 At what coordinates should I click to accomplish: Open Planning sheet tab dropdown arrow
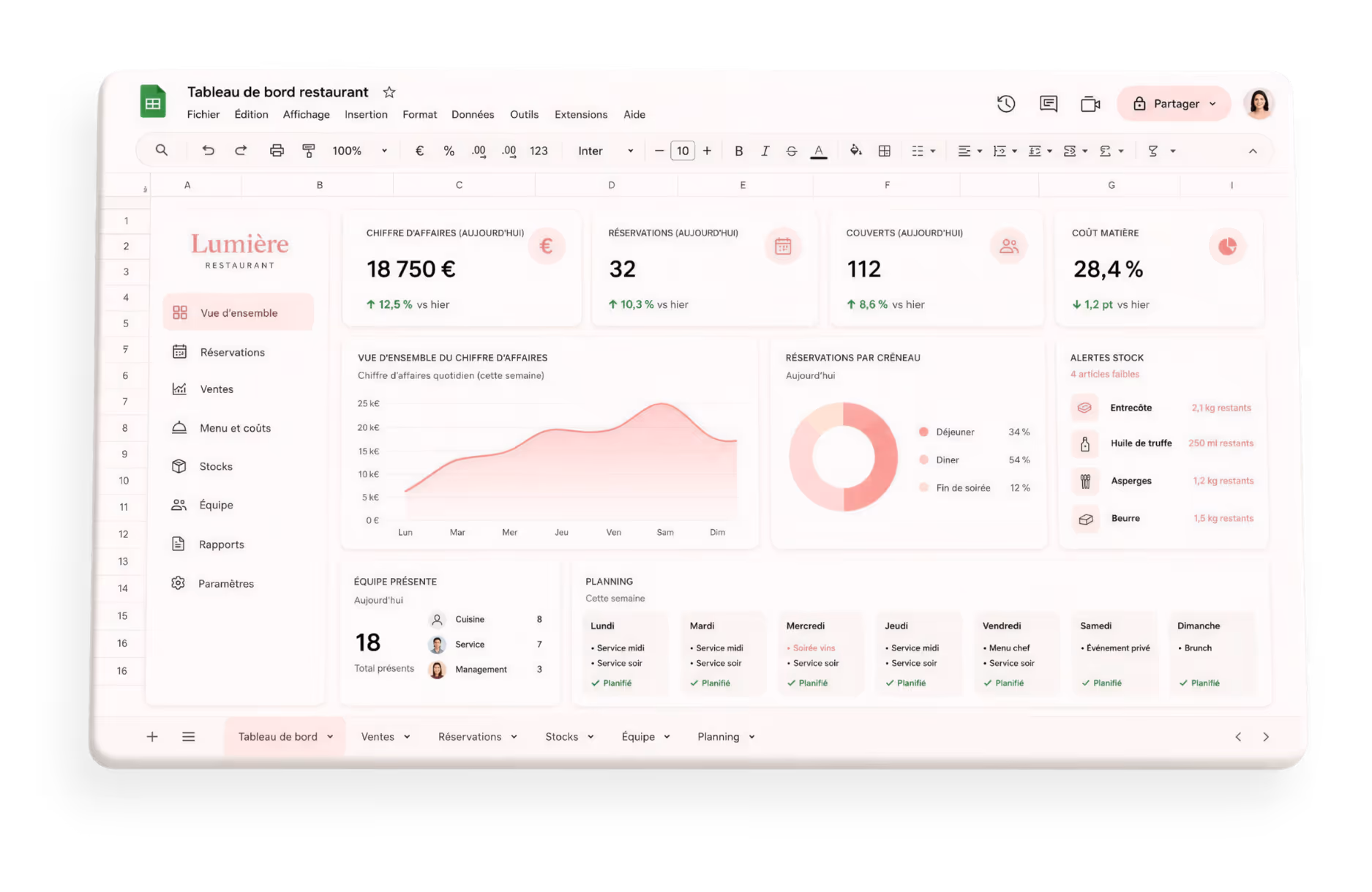751,737
